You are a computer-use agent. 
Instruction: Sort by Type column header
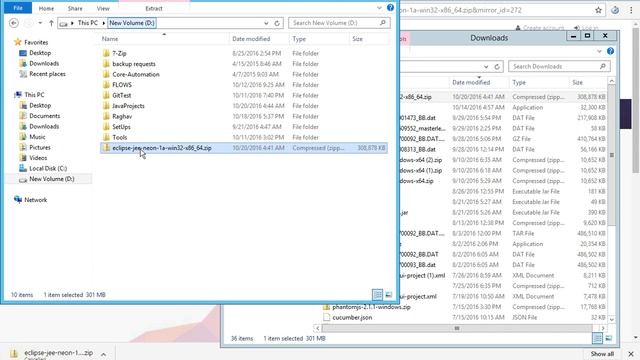click(299, 39)
